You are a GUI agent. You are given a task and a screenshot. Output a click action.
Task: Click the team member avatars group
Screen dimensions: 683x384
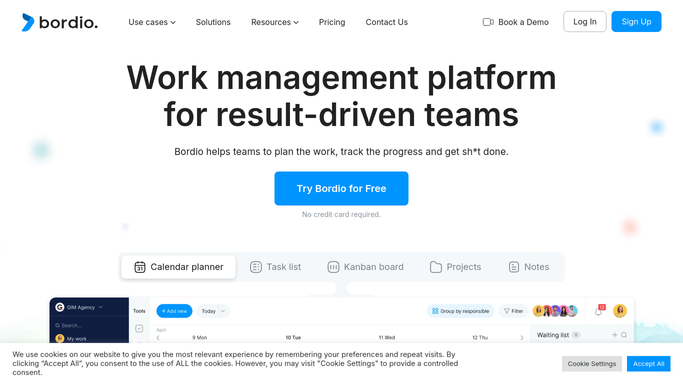coord(555,311)
